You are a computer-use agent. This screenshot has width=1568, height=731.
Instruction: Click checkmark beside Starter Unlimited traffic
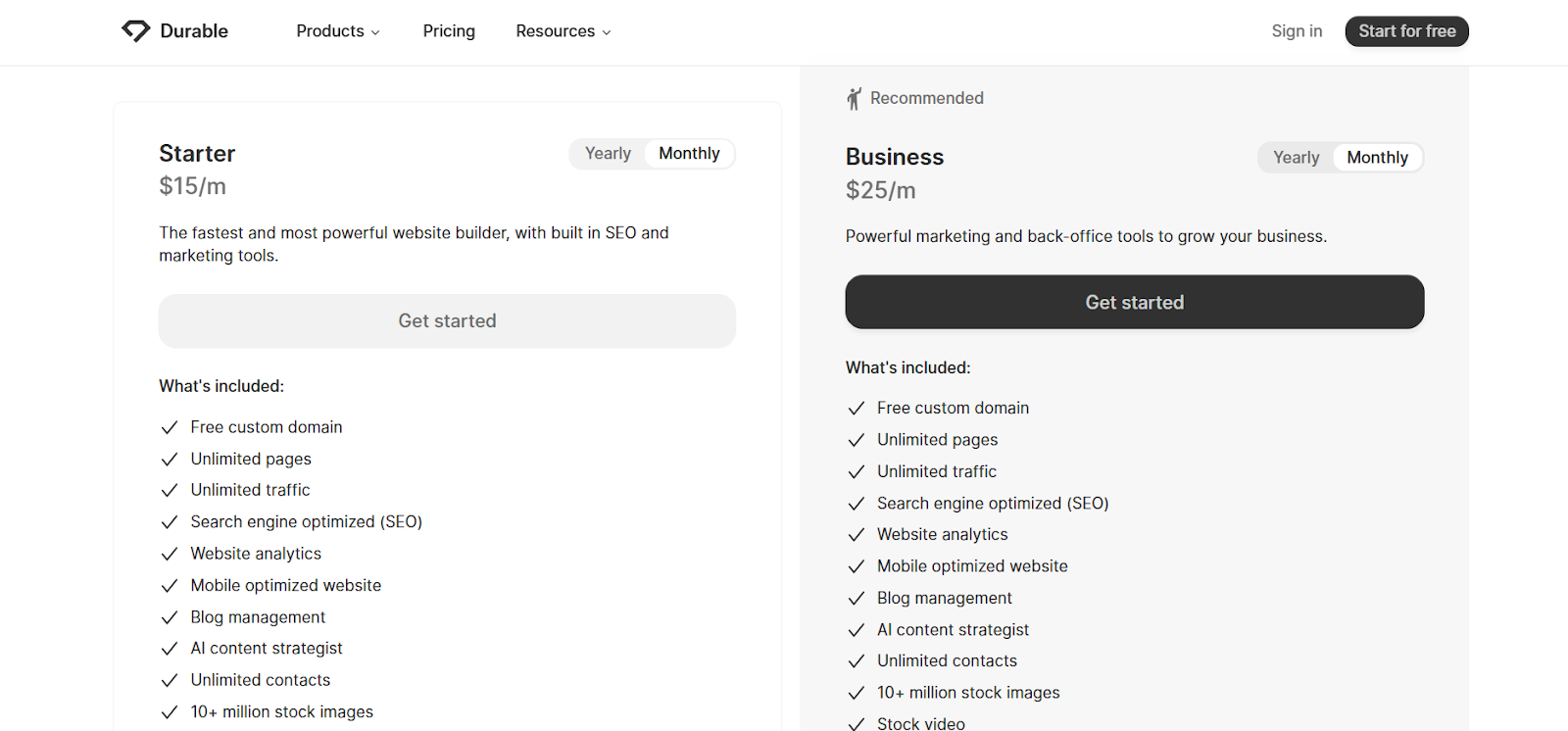point(170,490)
